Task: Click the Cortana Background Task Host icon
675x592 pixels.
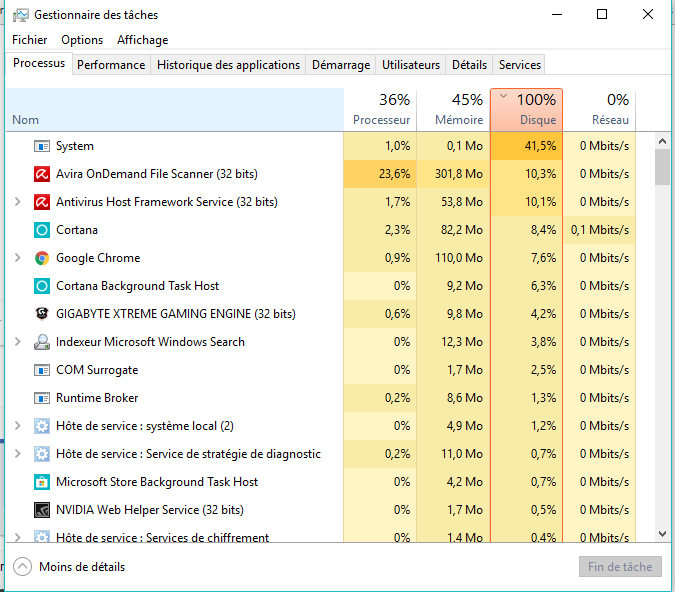Action: pyautogui.click(x=42, y=286)
